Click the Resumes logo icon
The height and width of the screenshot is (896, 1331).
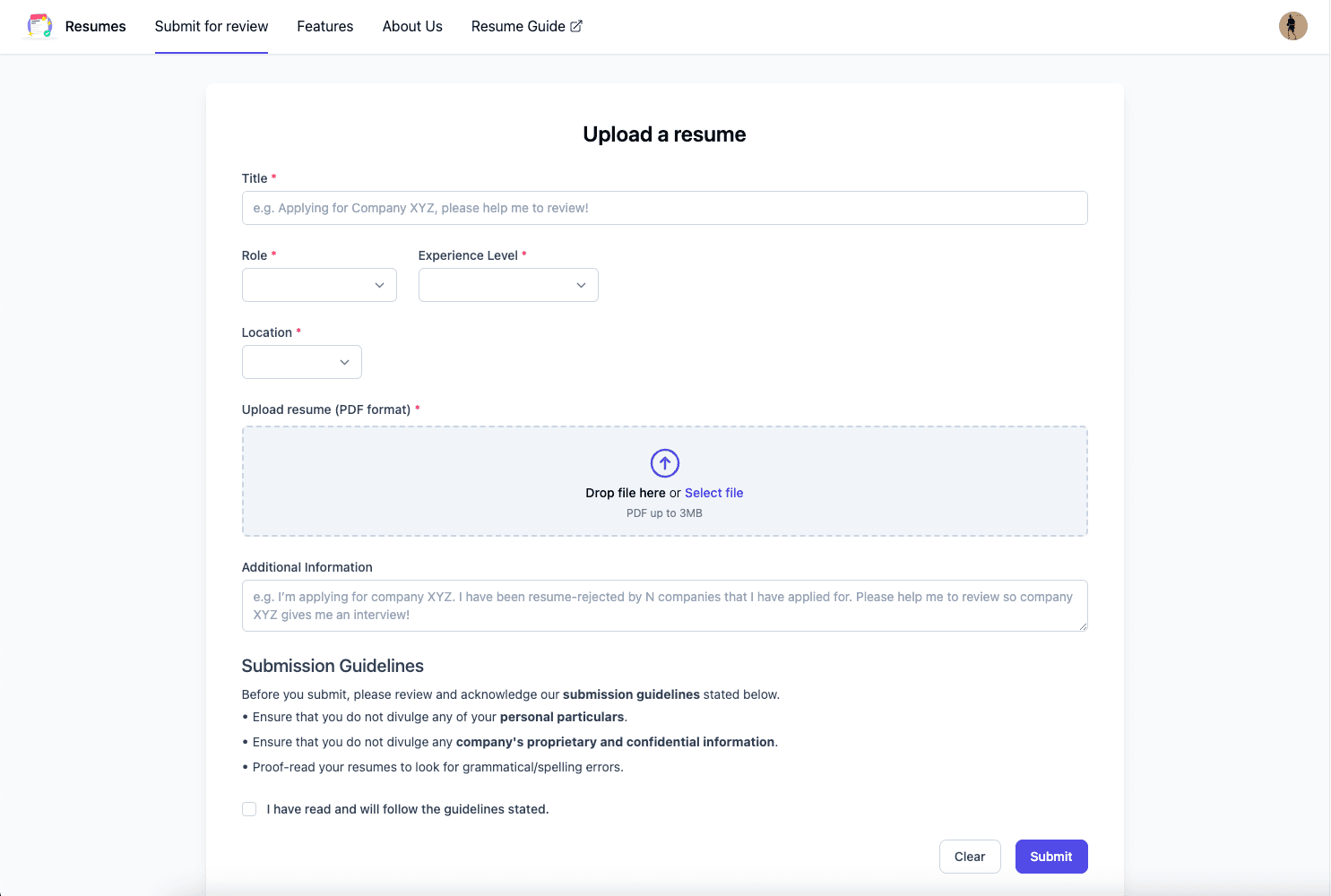(x=39, y=26)
